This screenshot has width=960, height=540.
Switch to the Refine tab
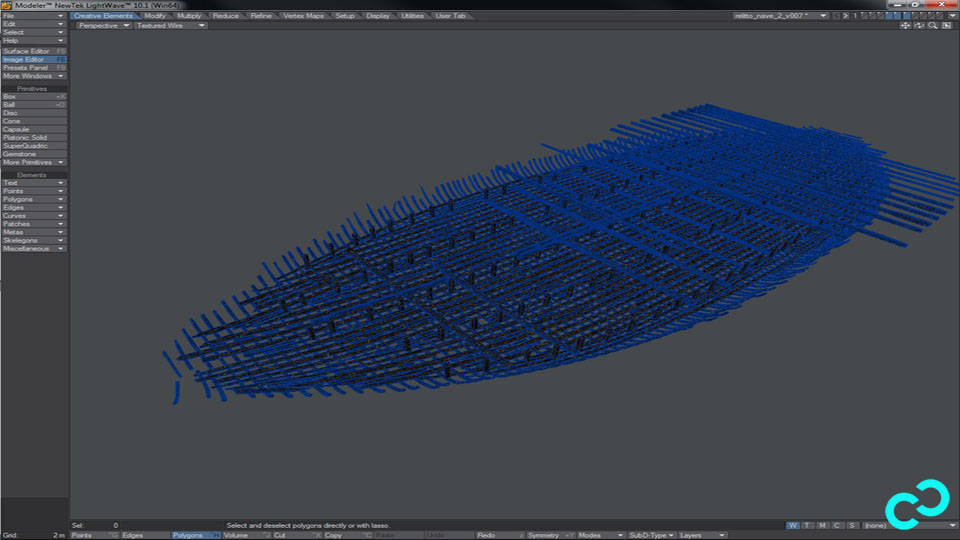261,16
